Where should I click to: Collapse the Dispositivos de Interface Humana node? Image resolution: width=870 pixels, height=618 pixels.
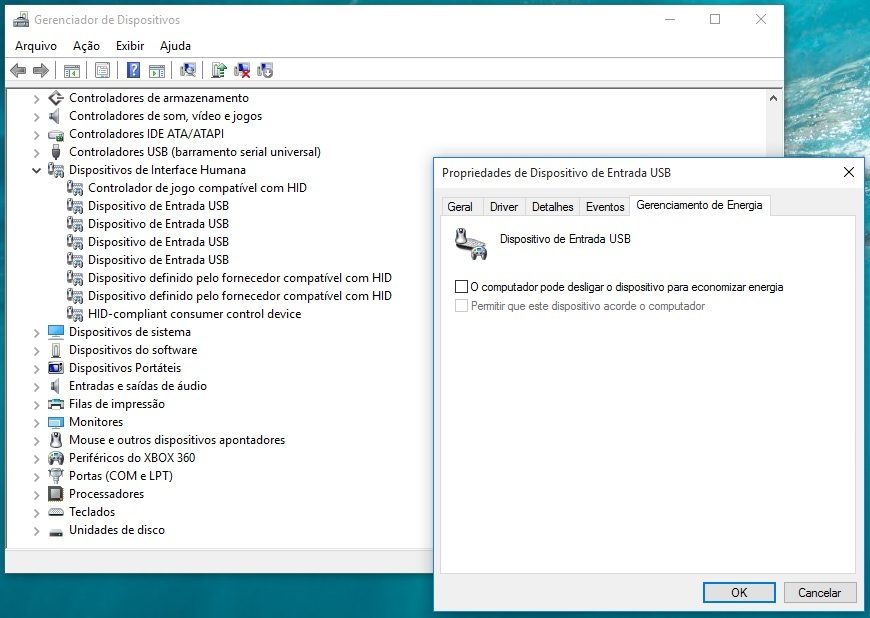point(37,170)
